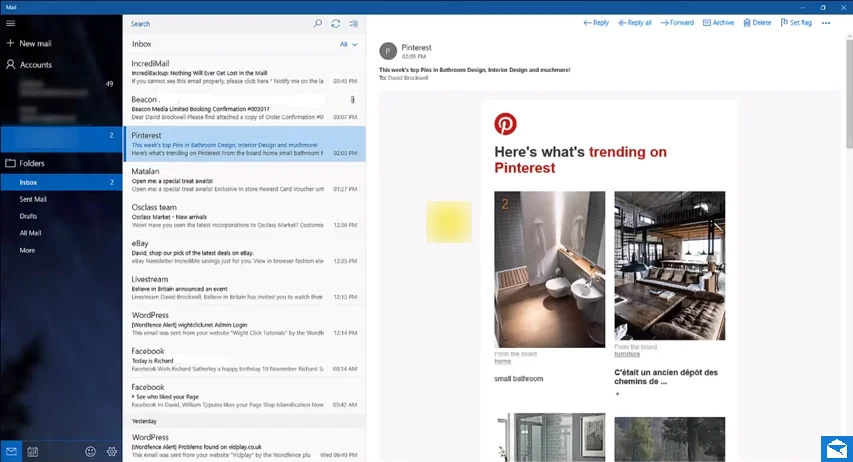Delete the Pinterest email

coord(756,22)
